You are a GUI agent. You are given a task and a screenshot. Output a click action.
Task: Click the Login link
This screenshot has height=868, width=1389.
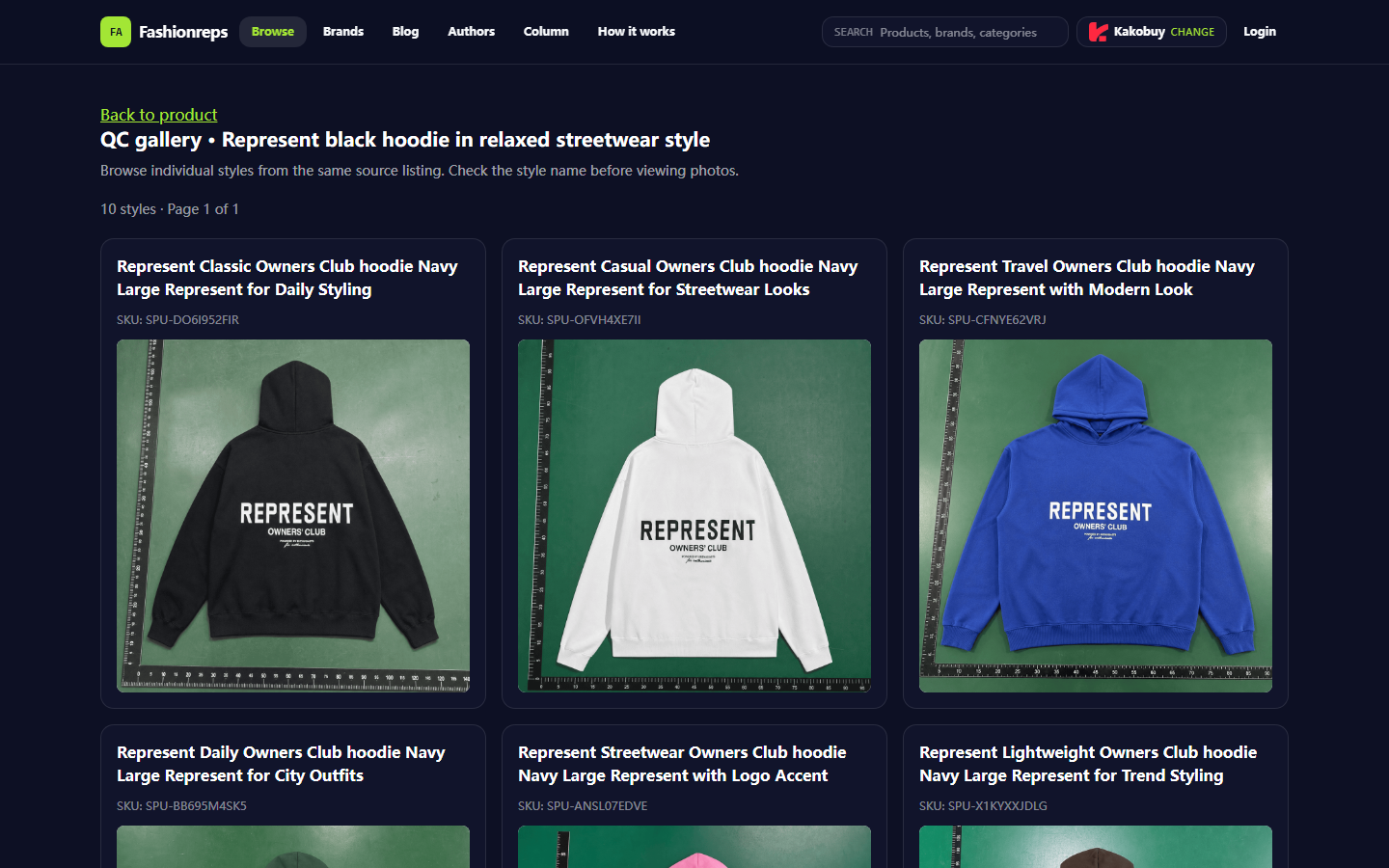pyautogui.click(x=1260, y=32)
